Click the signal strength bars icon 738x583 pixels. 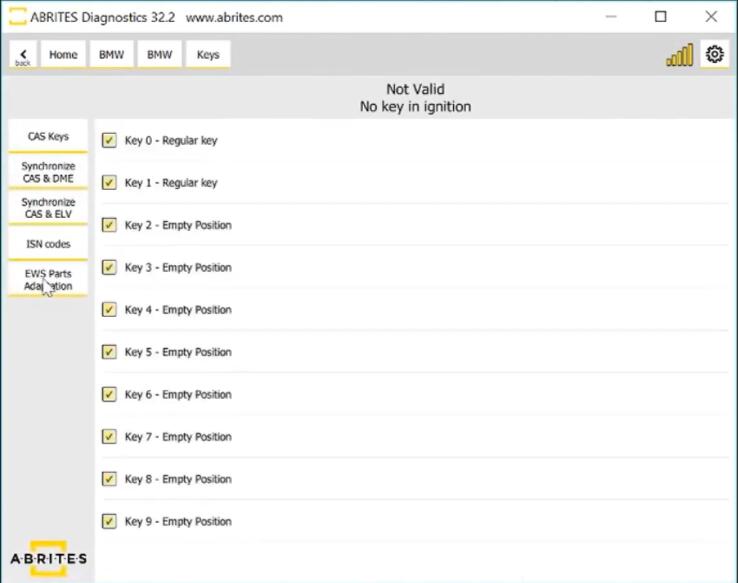(680, 56)
